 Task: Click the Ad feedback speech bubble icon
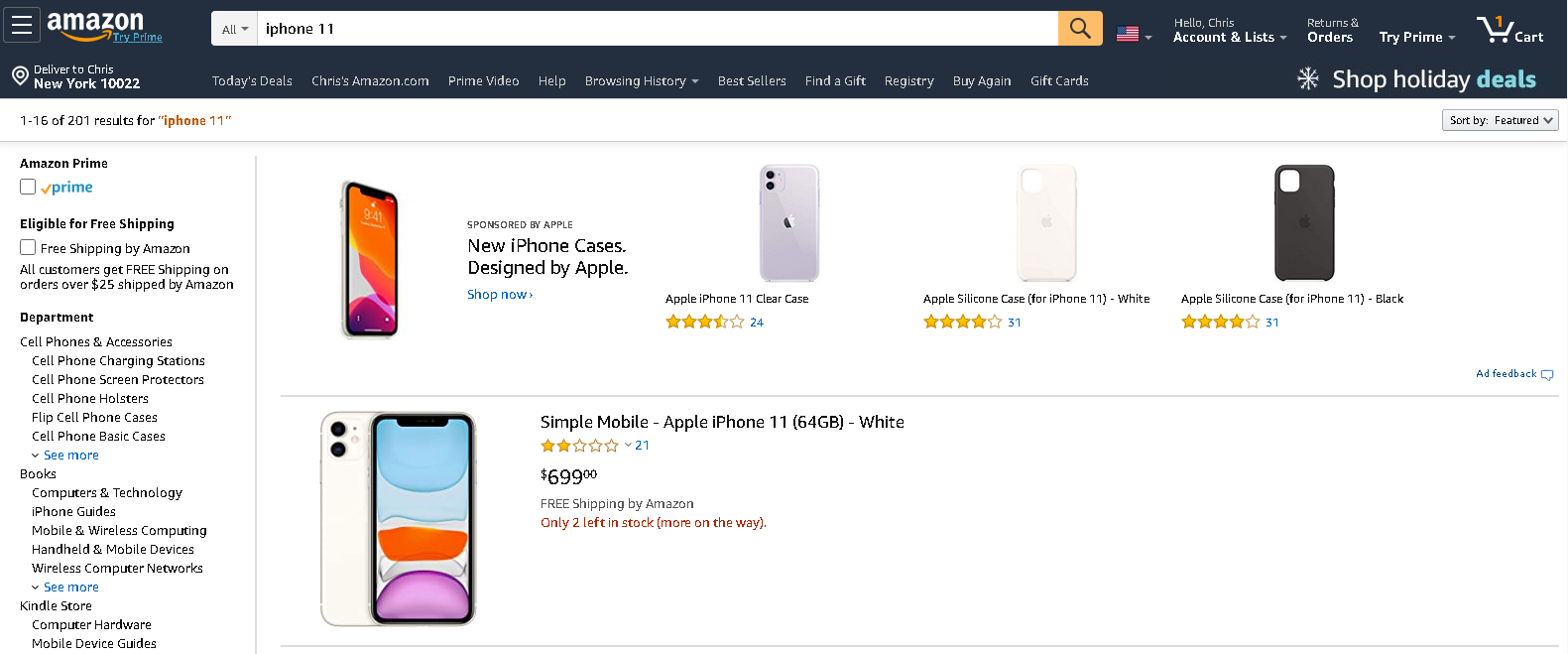click(x=1547, y=375)
